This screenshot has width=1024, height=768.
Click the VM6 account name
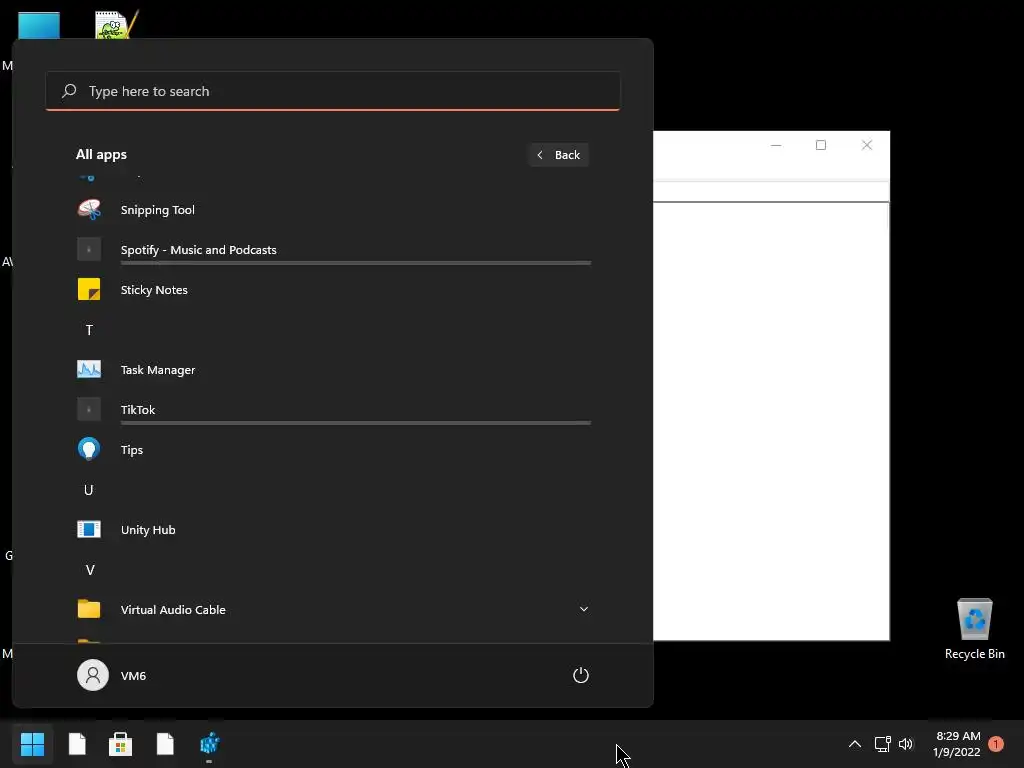click(133, 675)
